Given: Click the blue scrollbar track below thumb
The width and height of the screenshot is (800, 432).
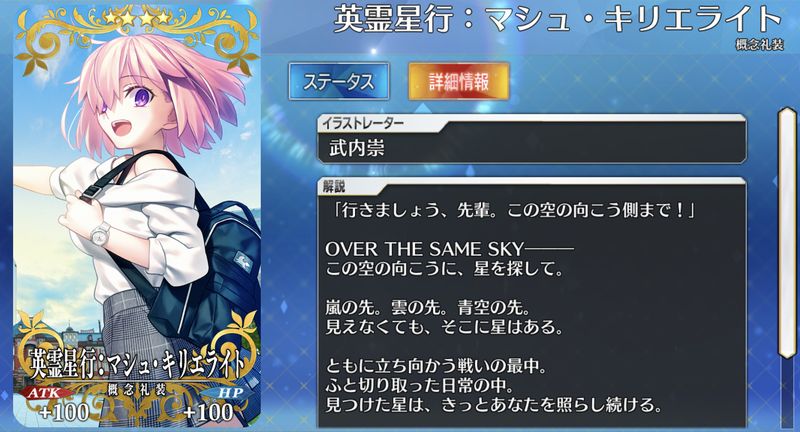Looking at the screenshot, I should tap(787, 393).
